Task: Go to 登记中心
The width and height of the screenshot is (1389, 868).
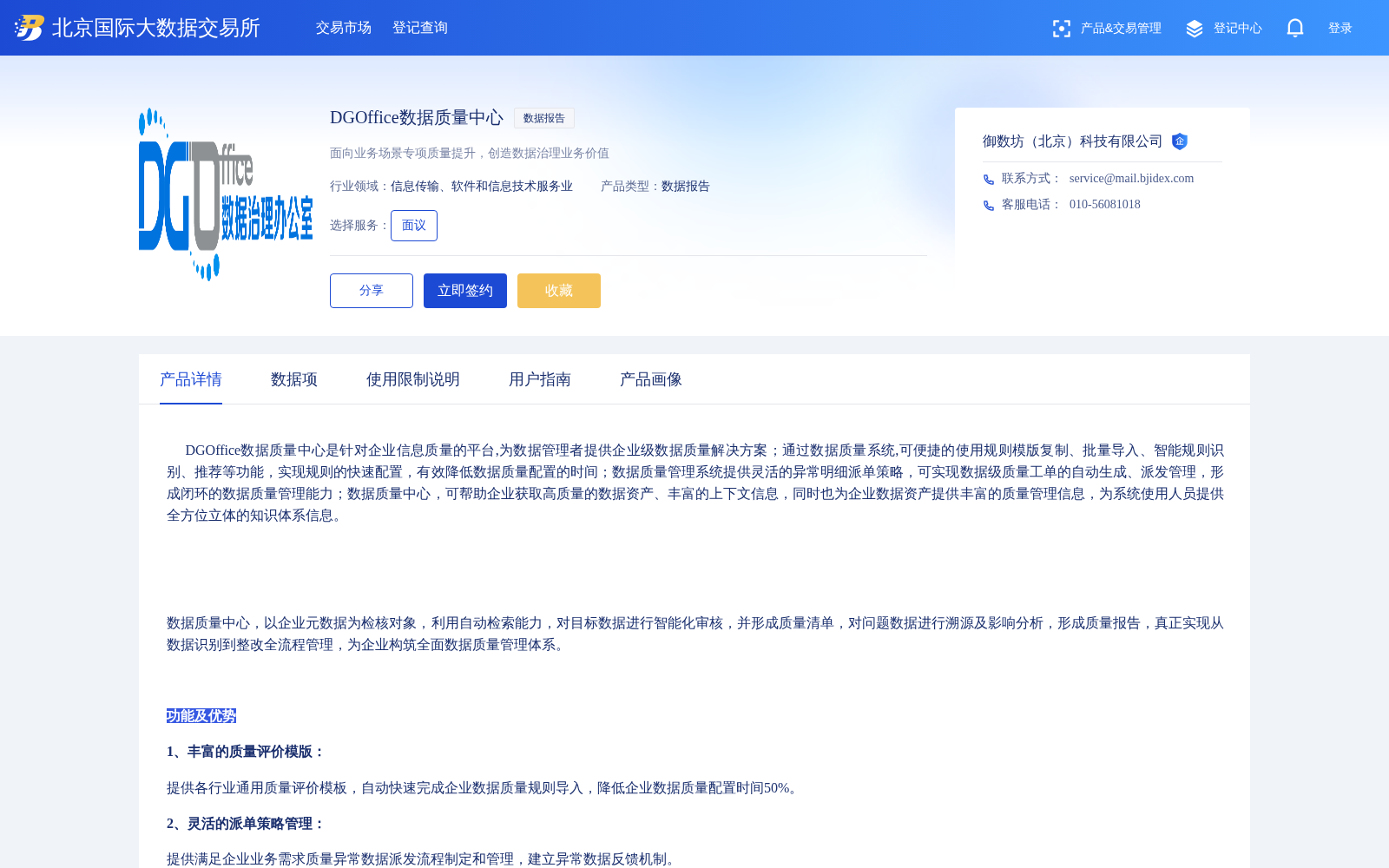Action: click(x=1237, y=29)
